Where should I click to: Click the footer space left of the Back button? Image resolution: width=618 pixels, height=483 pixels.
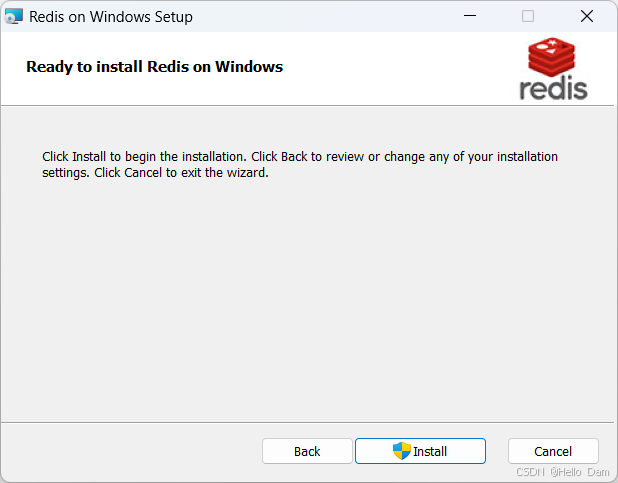coord(130,451)
